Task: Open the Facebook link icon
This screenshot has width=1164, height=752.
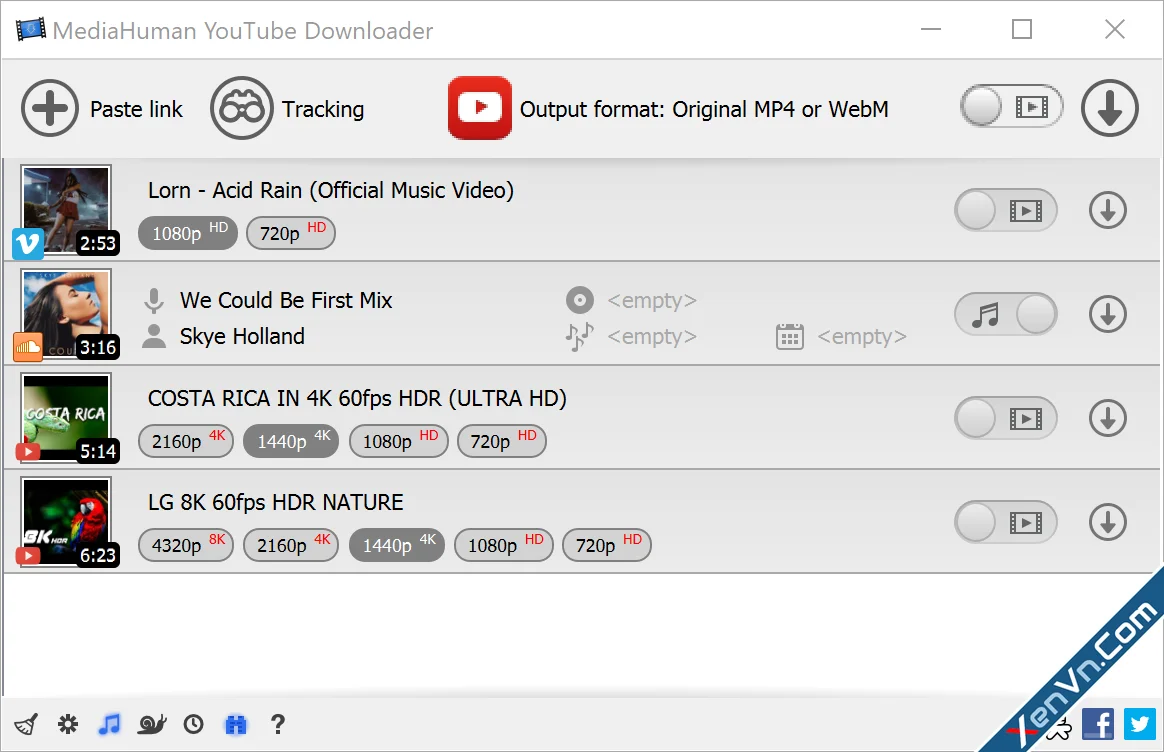Action: point(1098,724)
